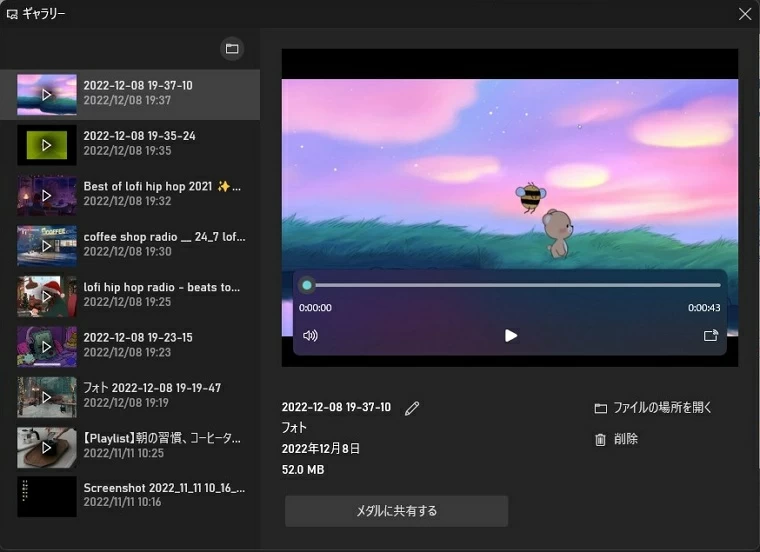
Task: Click thumbnail of Best of lofi hip hop clip
Action: click(47, 195)
